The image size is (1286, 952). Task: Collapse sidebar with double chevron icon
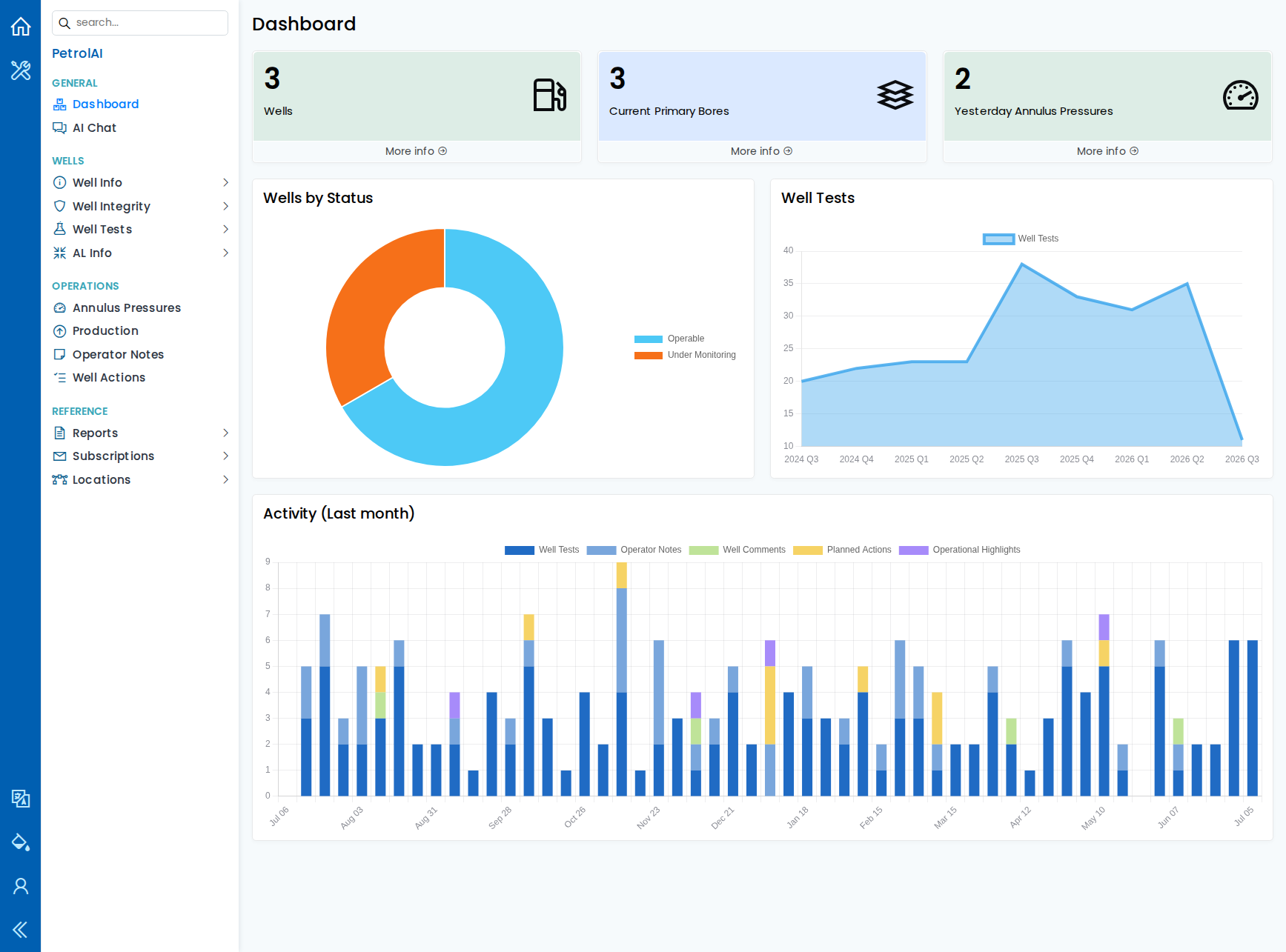click(x=21, y=930)
